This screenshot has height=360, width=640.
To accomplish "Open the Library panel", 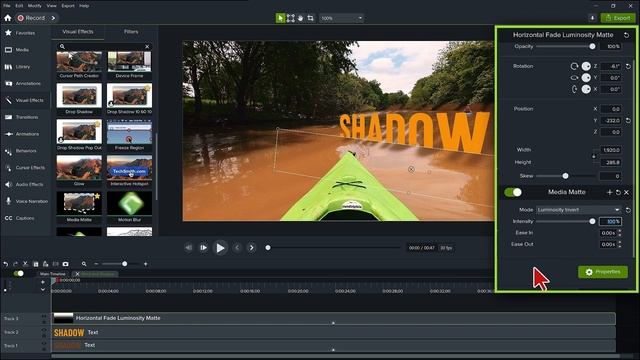I will (x=17, y=67).
